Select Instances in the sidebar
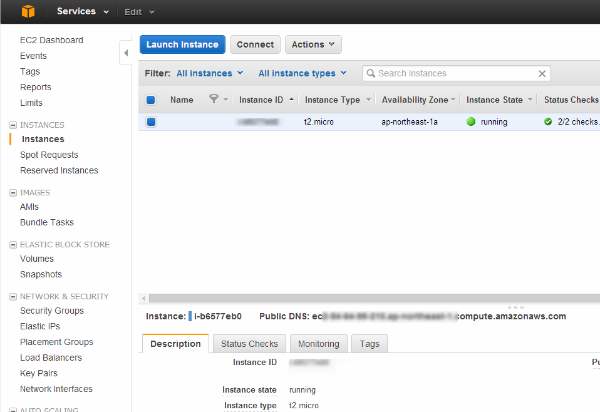600x412 pixels. [43, 139]
